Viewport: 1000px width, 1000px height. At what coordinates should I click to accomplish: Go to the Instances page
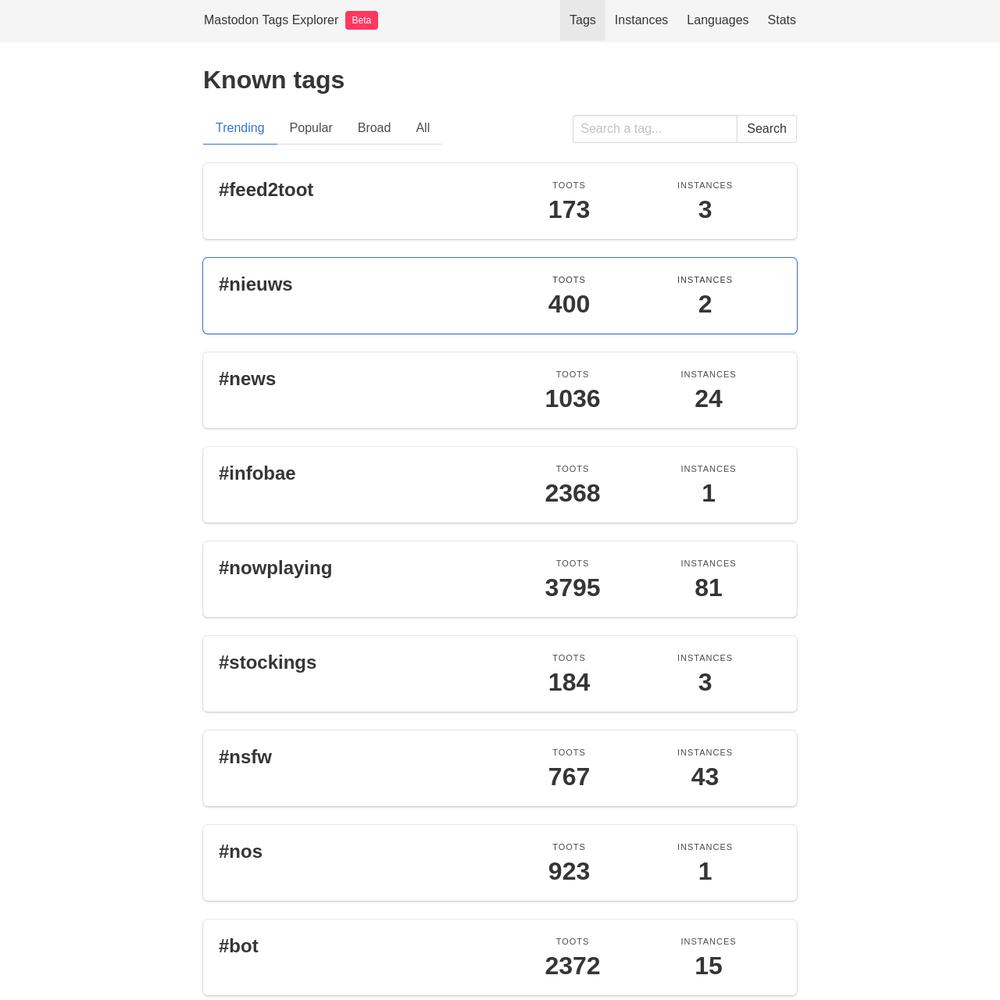[641, 20]
